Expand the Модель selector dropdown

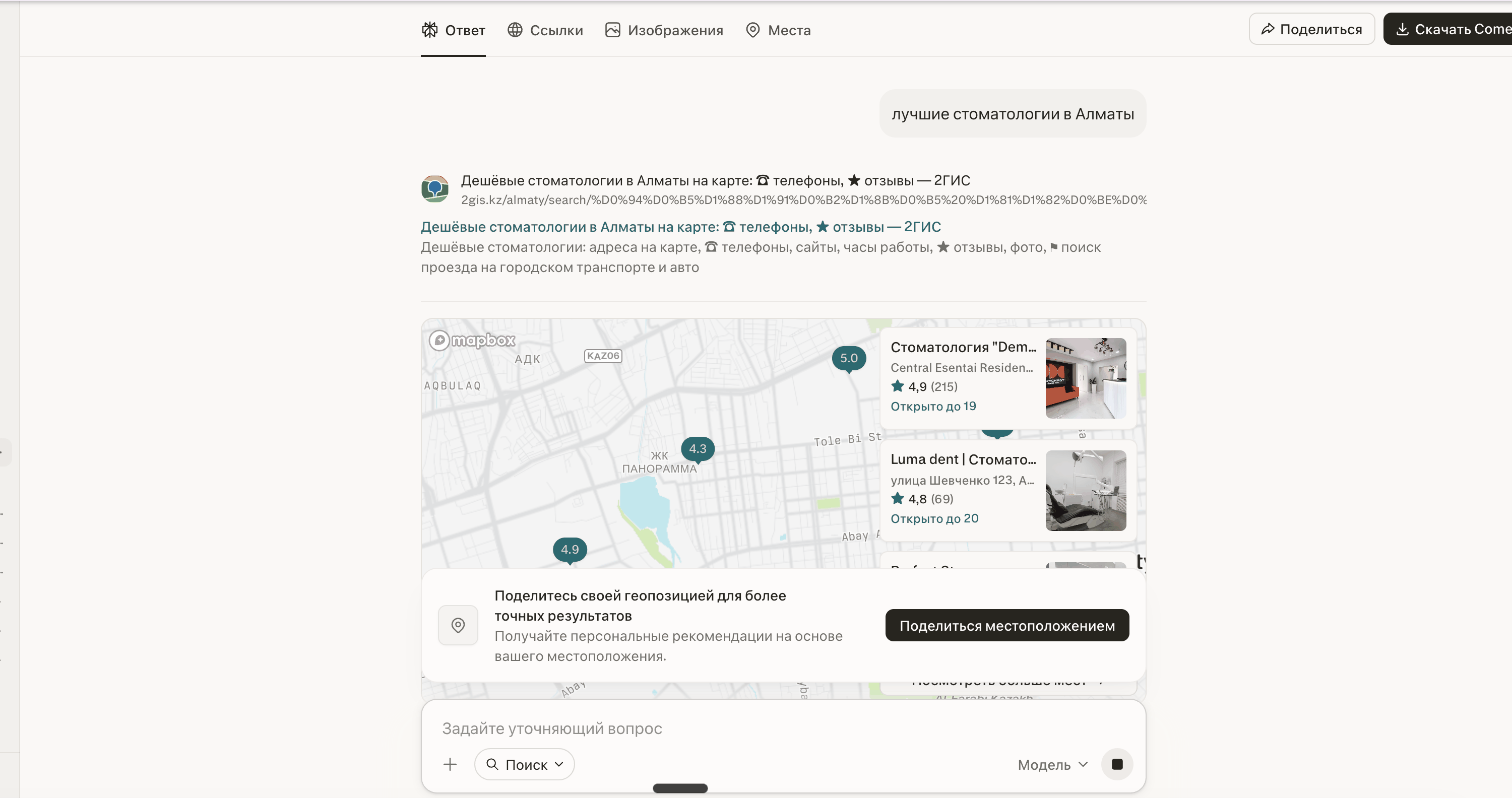click(1053, 765)
